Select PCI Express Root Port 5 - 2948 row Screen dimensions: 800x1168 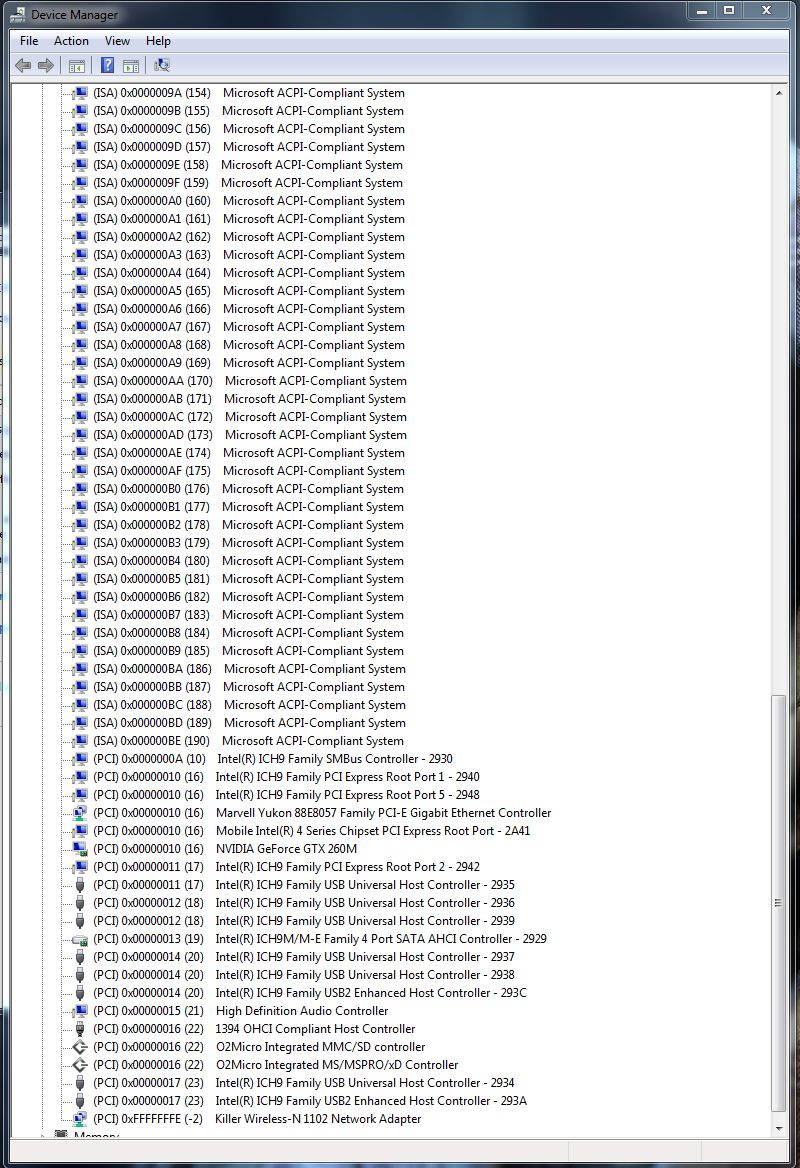(286, 795)
